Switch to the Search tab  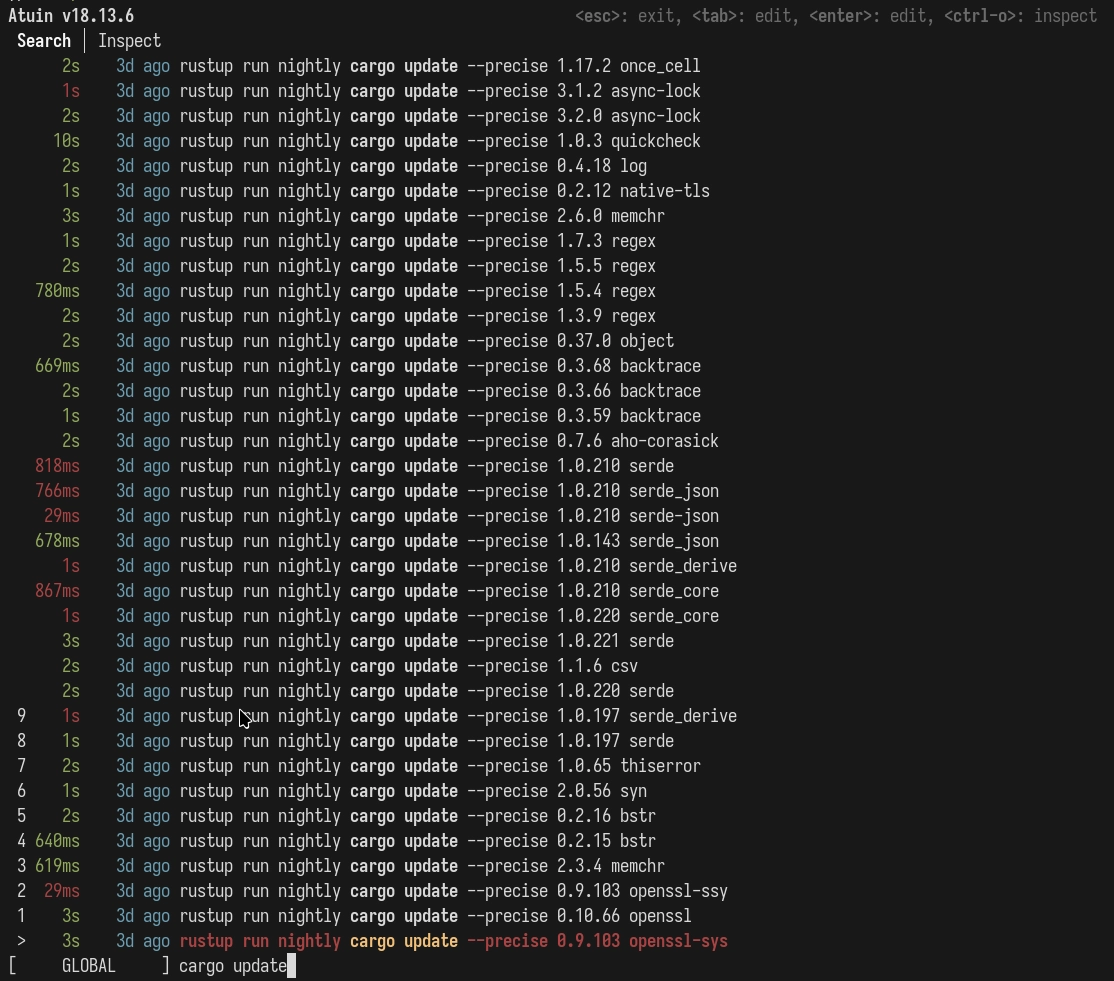click(44, 41)
